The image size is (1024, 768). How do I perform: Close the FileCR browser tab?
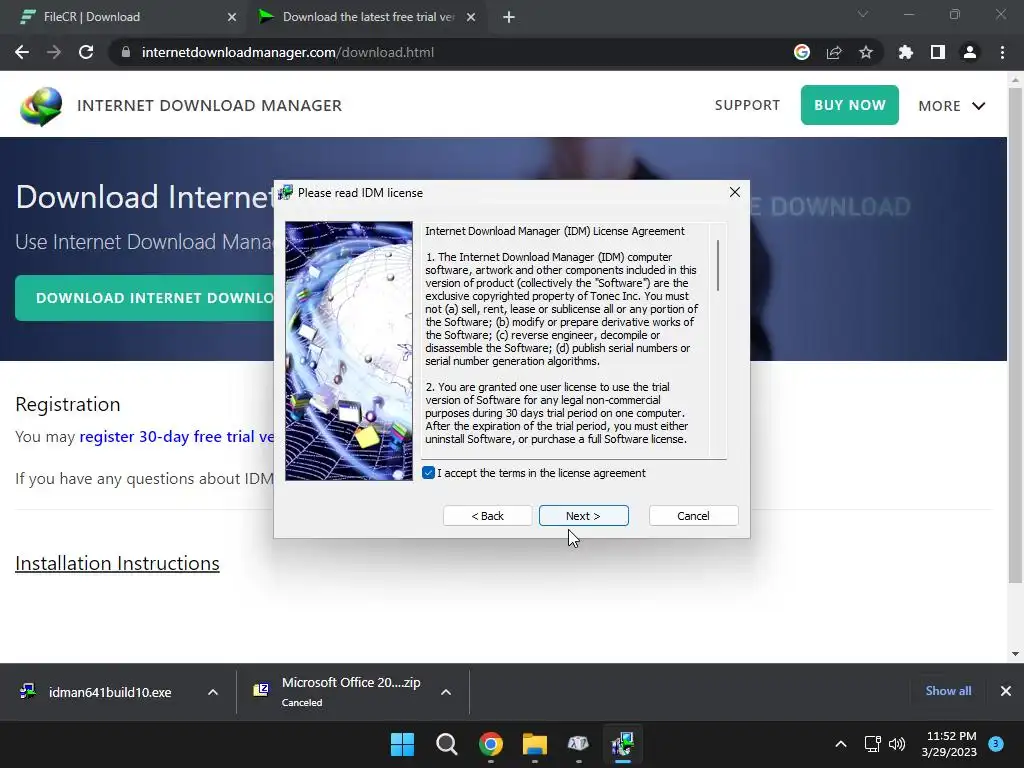point(232,17)
